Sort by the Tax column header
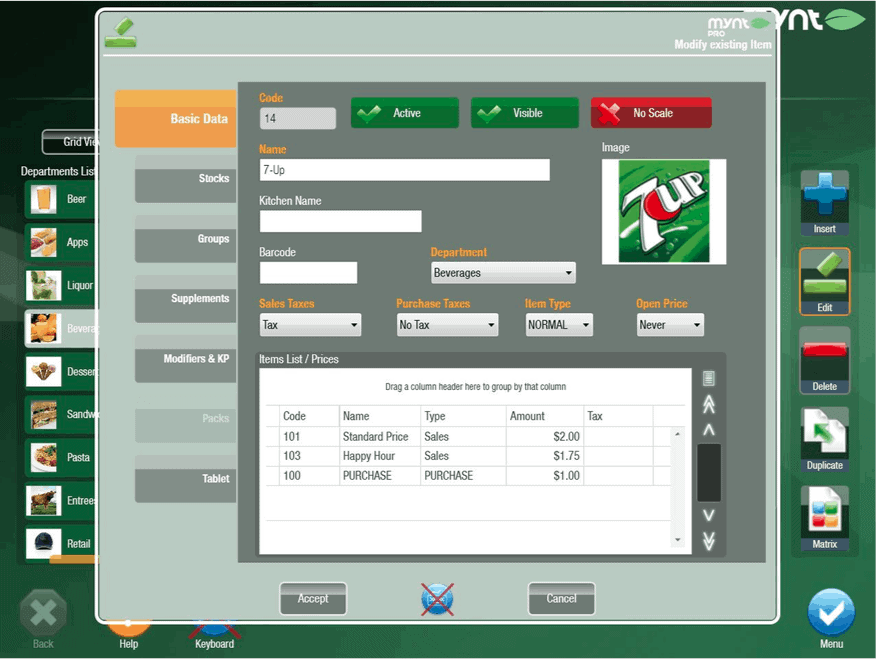The width and height of the screenshot is (876, 659). click(x=618, y=416)
